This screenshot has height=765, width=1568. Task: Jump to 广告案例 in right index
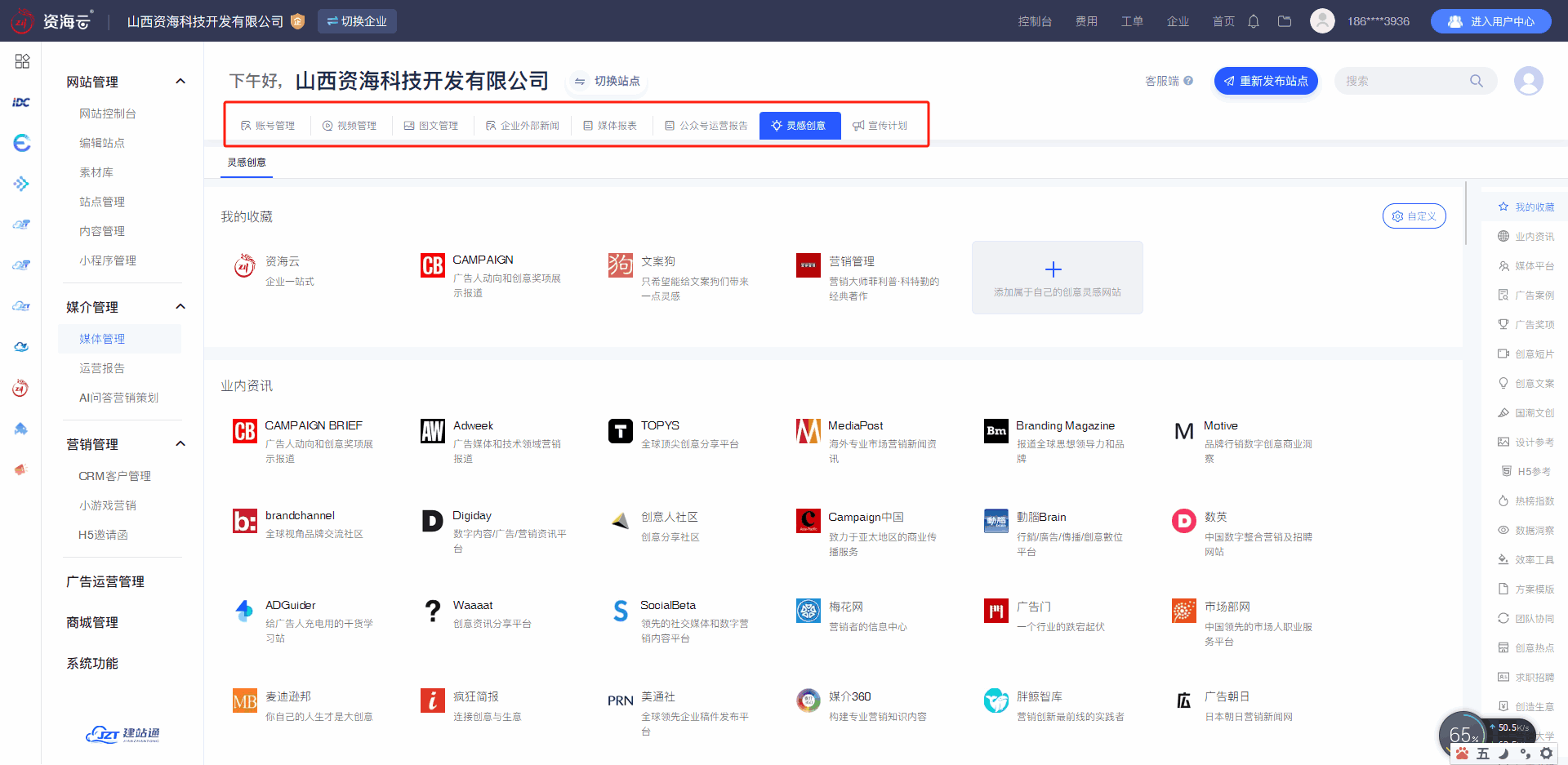point(1526,296)
